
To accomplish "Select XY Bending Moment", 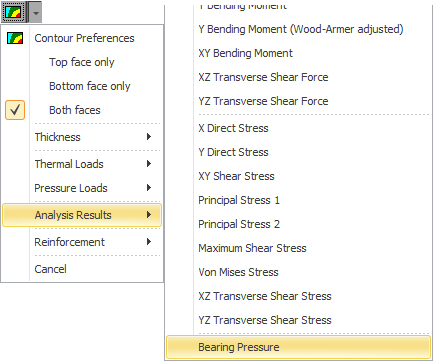I will (x=246, y=53).
